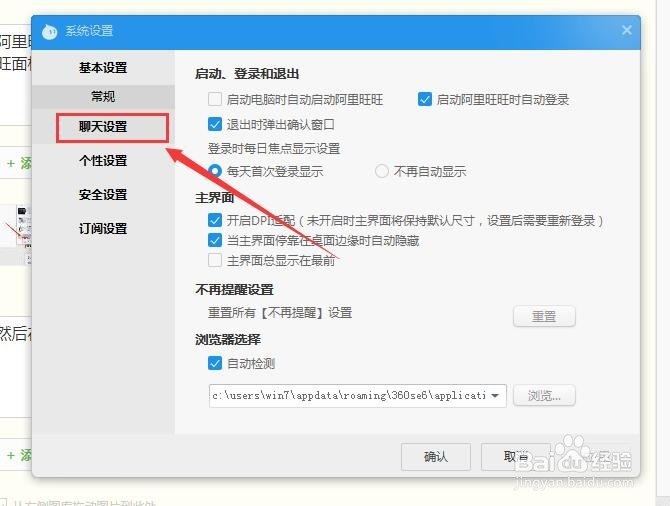The image size is (670, 506).
Task: Expand the browser path dropdown arrow
Action: (x=495, y=396)
